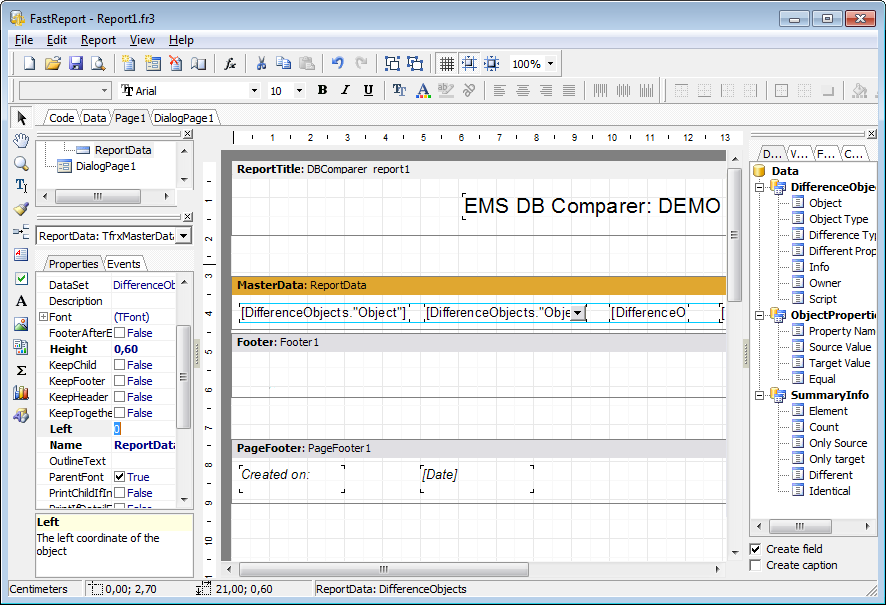Open print preview icon
This screenshot has width=886, height=605.
tap(98, 63)
